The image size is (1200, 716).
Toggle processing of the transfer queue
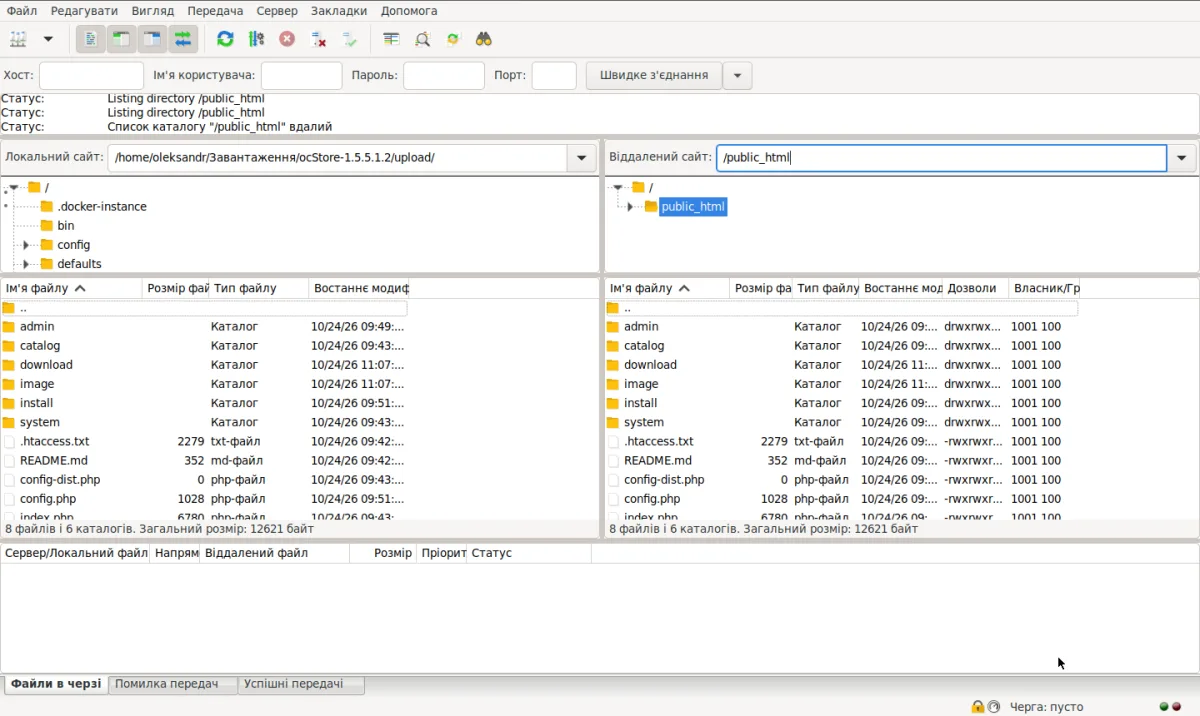pos(257,39)
